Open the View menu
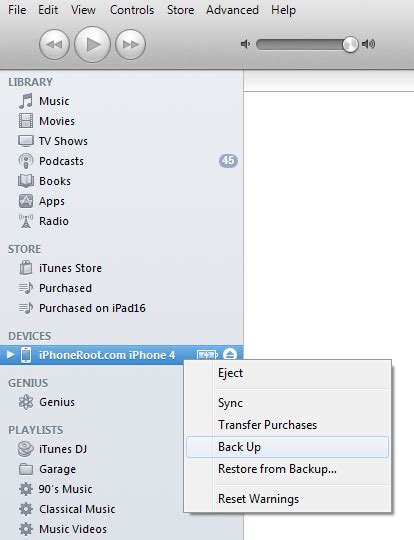This screenshot has height=540, width=414. [83, 10]
